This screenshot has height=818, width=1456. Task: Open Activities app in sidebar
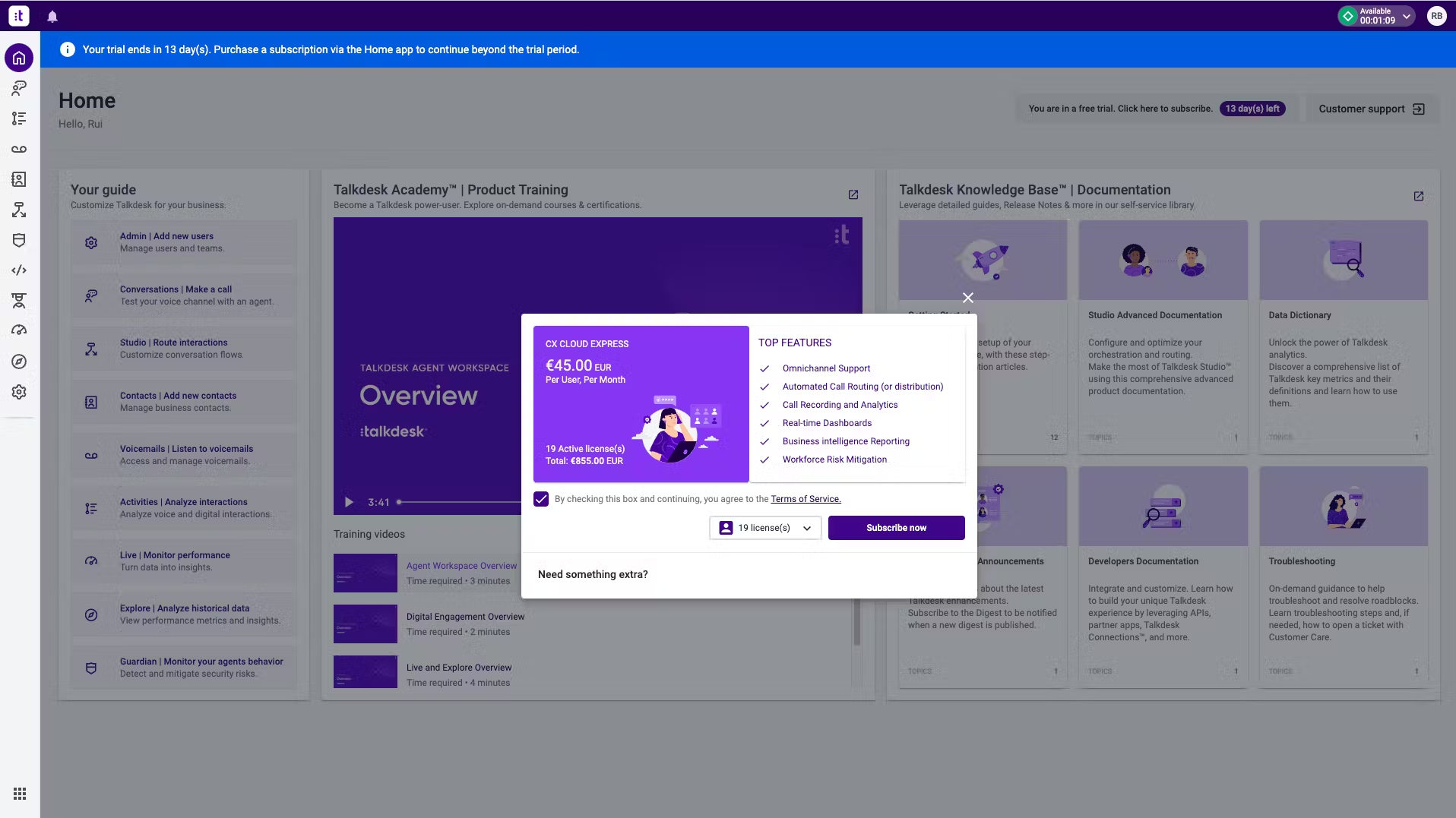[19, 118]
